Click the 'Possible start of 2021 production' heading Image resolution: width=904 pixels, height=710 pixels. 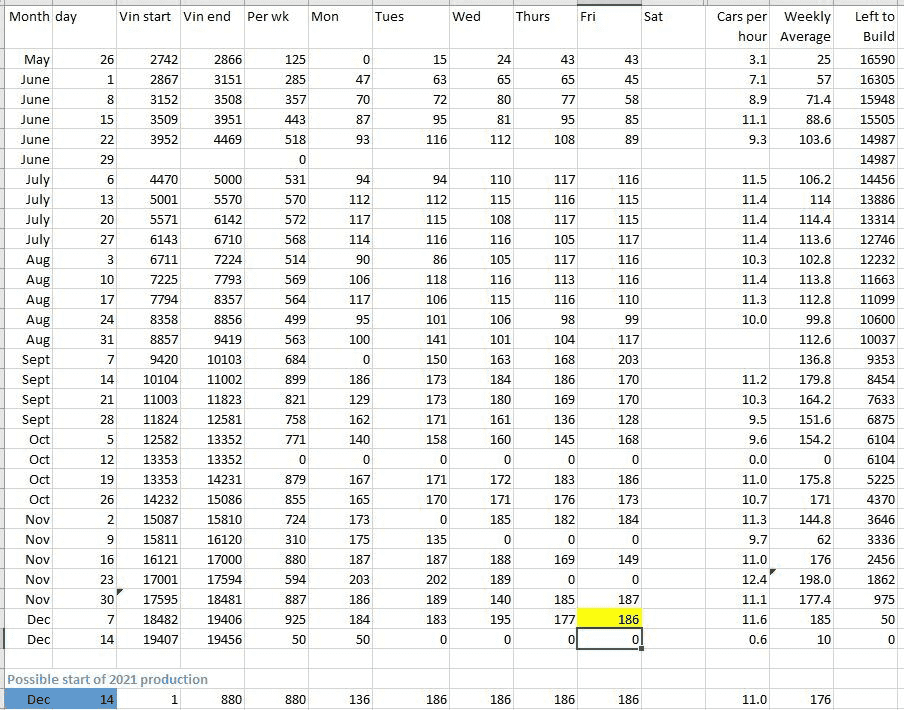(x=108, y=679)
